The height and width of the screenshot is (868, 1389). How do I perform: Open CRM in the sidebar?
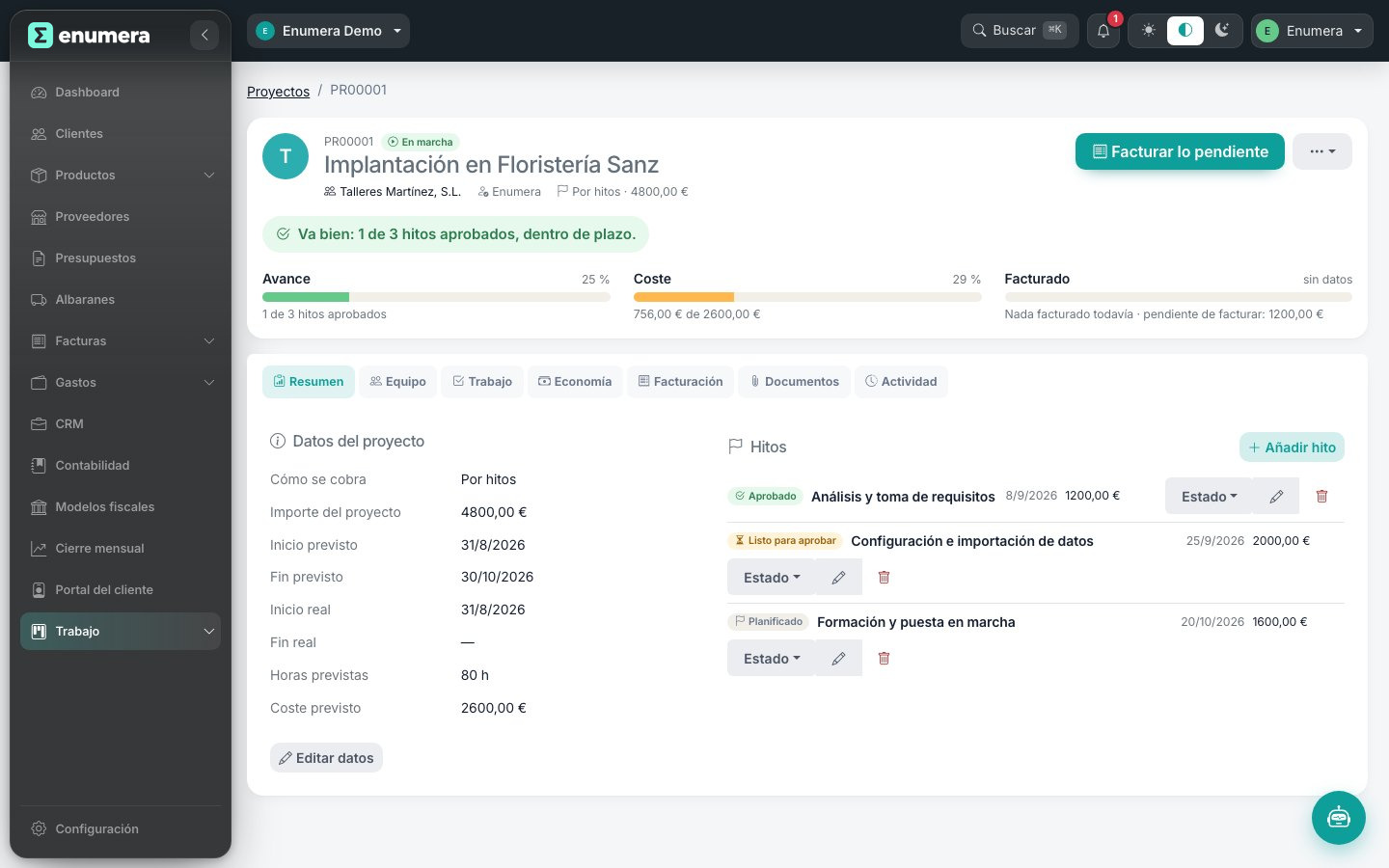click(x=121, y=424)
